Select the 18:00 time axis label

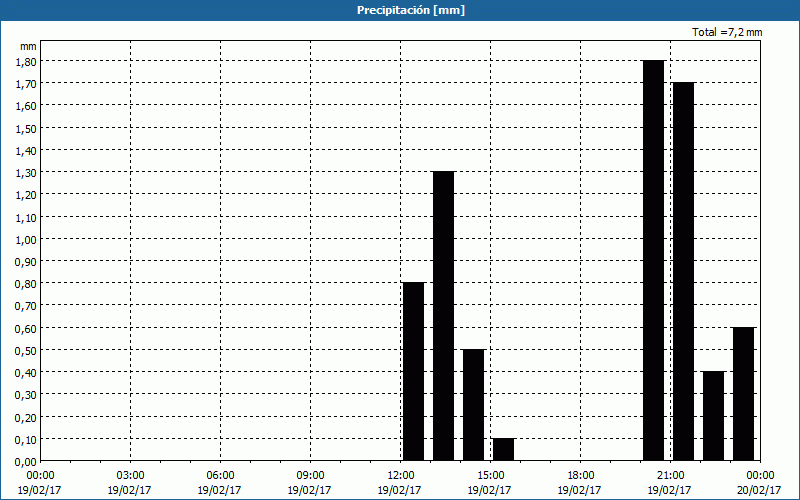click(580, 476)
